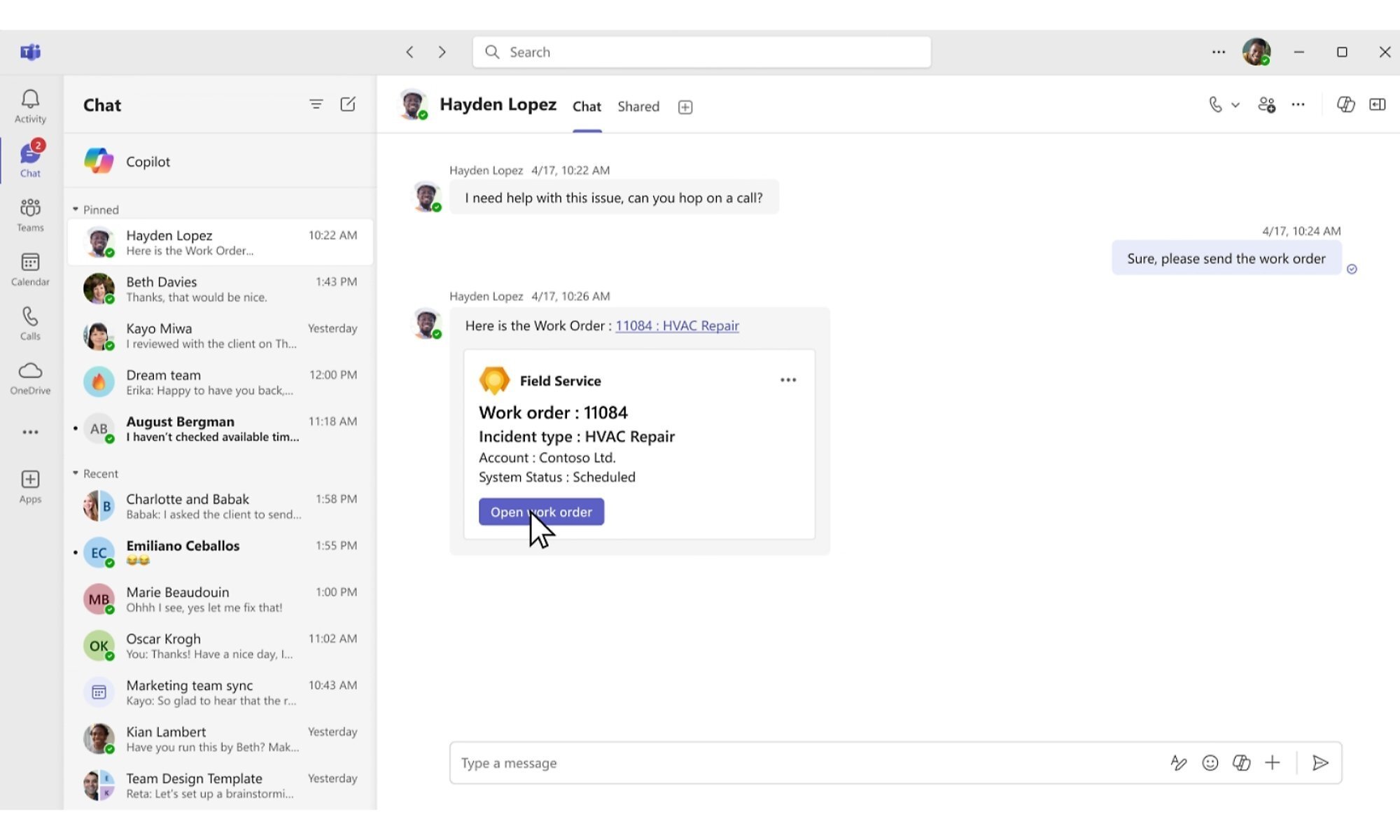
Task: Open call options dropdown arrow
Action: [x=1235, y=105]
